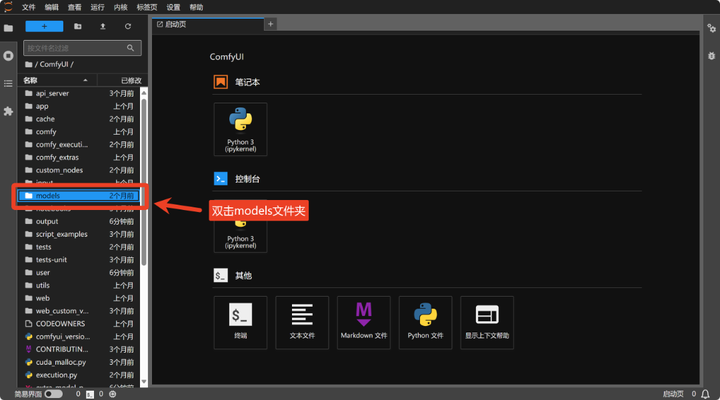Screen dimensions: 720x400
Task: Select the api_server folder
Action: 79,93
